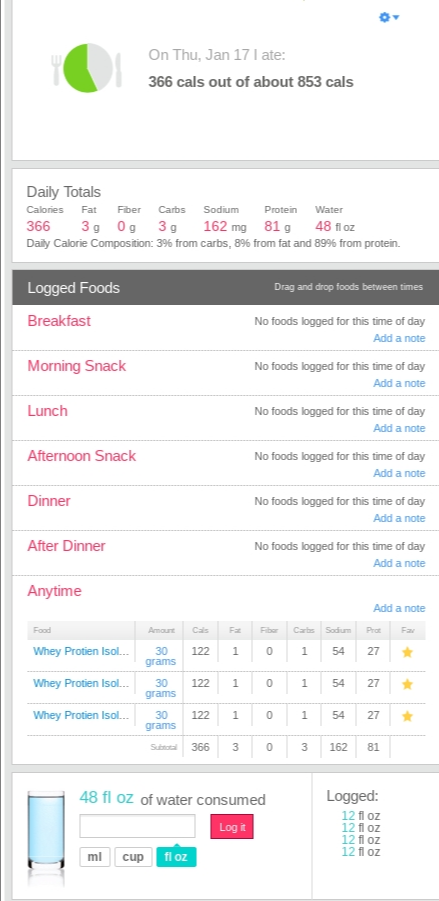Click the water amount input field
This screenshot has height=901, width=439.
click(x=137, y=826)
